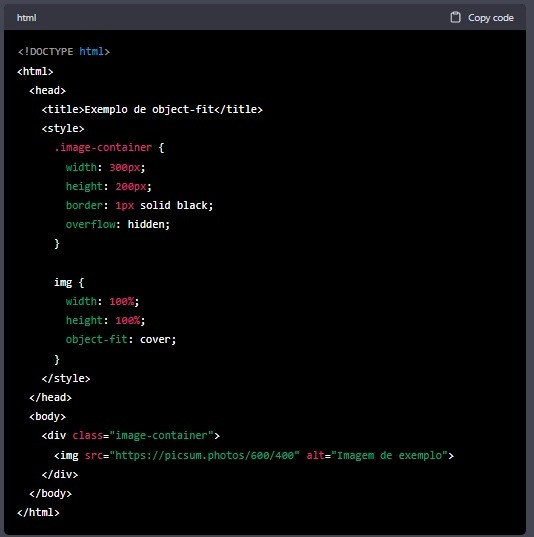The width and height of the screenshot is (534, 537).
Task: Click the alt text 'Imagem de exemplo'
Action: 390,455
